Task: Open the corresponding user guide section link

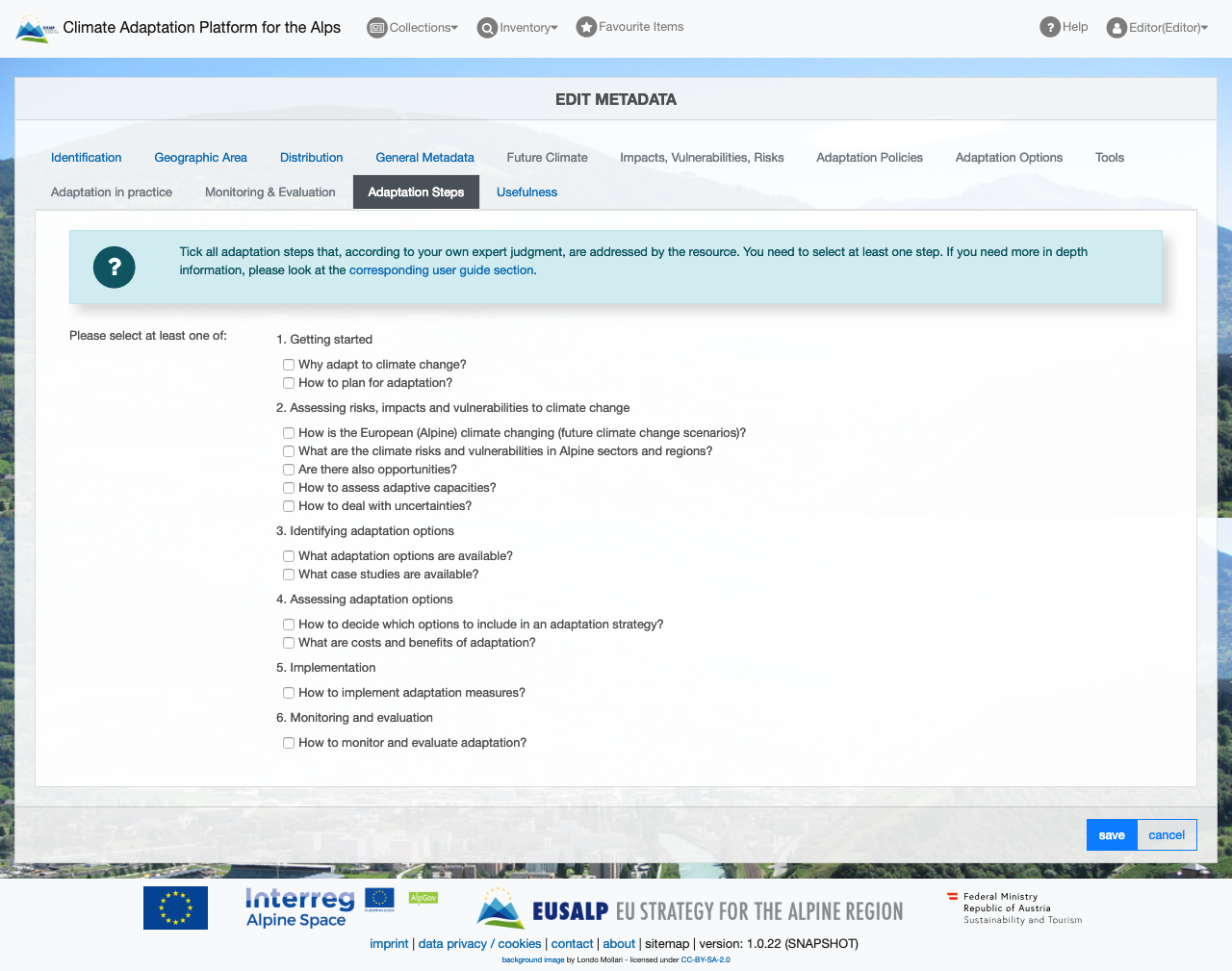Action: (441, 270)
